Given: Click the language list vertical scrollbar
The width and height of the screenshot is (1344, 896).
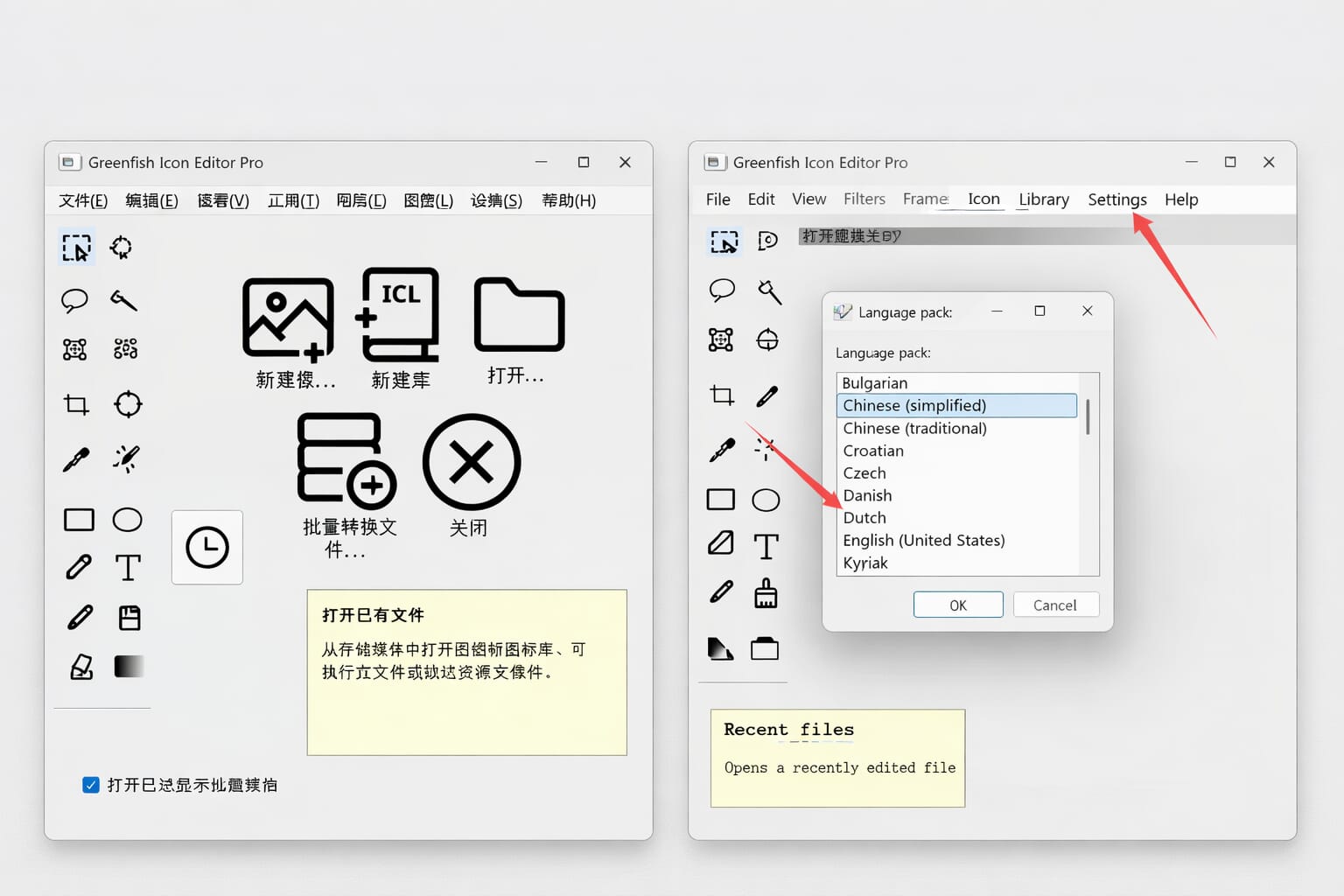Looking at the screenshot, I should point(1088,418).
